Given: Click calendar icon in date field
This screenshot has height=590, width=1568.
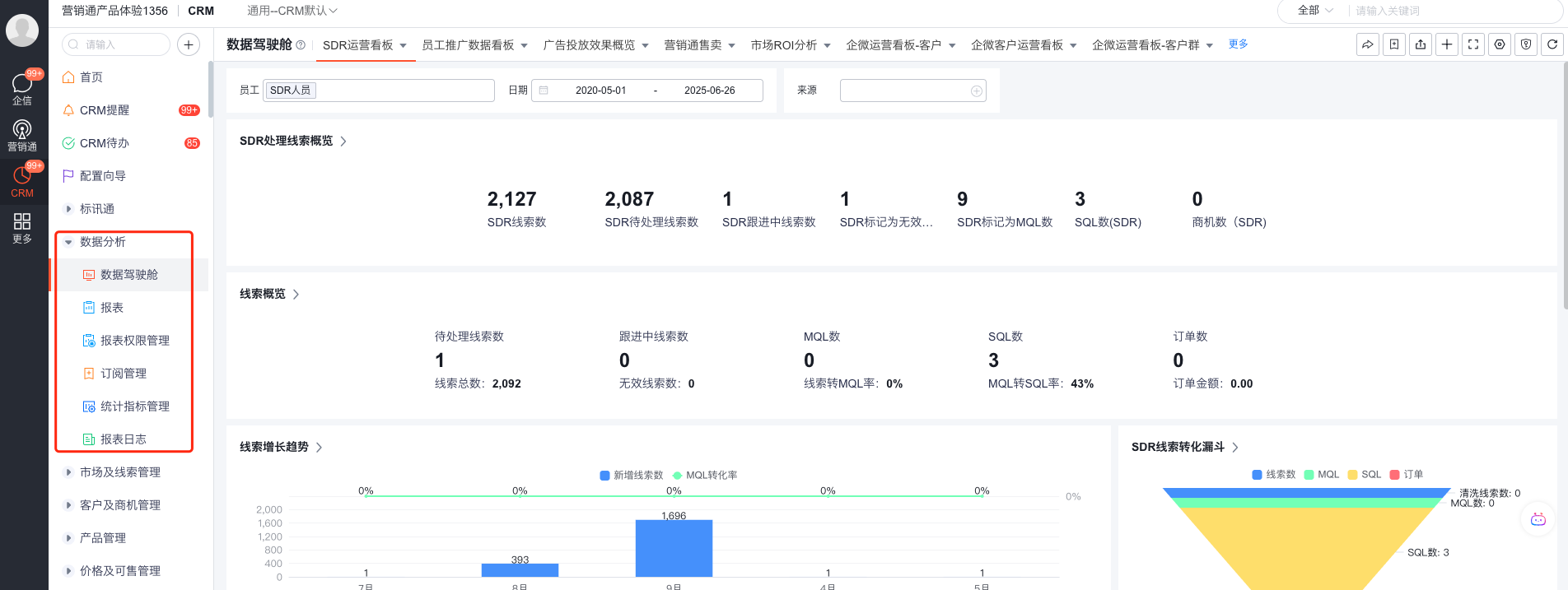Looking at the screenshot, I should [544, 91].
